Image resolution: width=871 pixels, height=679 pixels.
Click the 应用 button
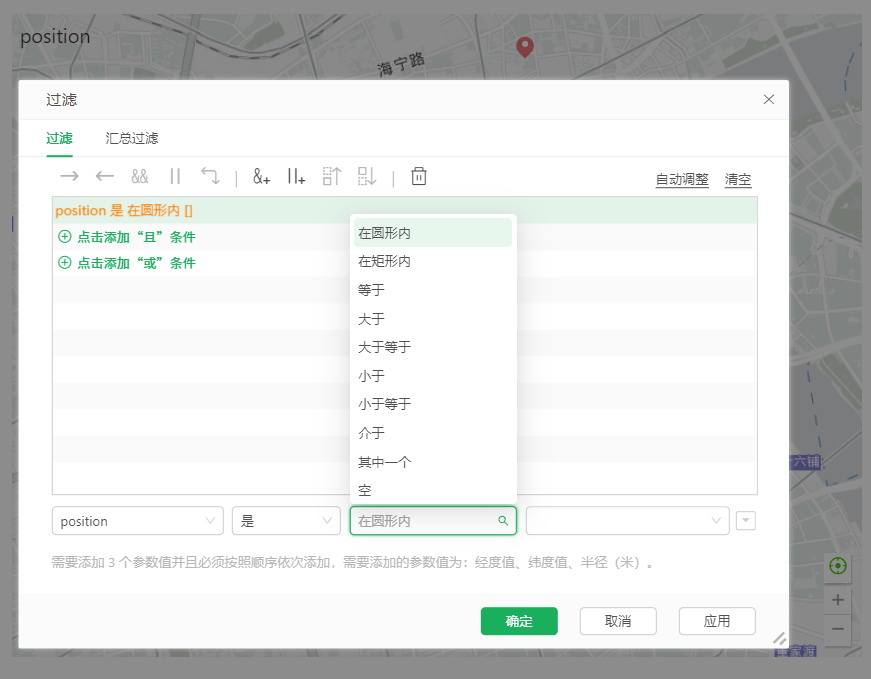[x=717, y=621]
